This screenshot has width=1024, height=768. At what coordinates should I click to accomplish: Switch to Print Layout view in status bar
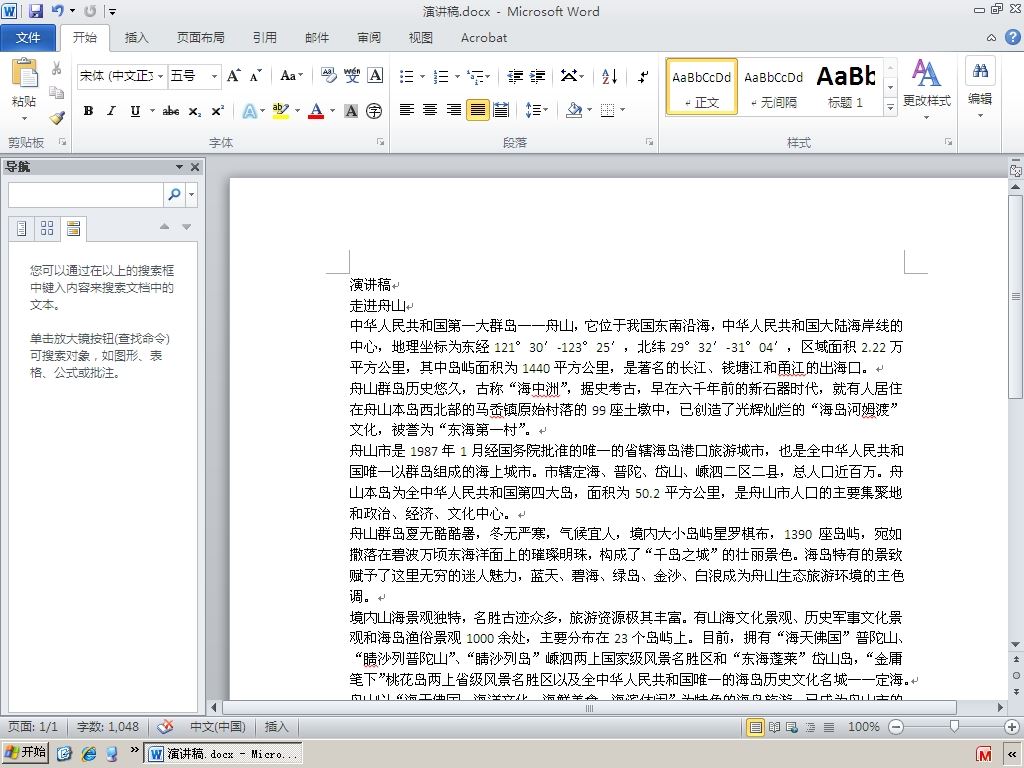click(x=756, y=727)
